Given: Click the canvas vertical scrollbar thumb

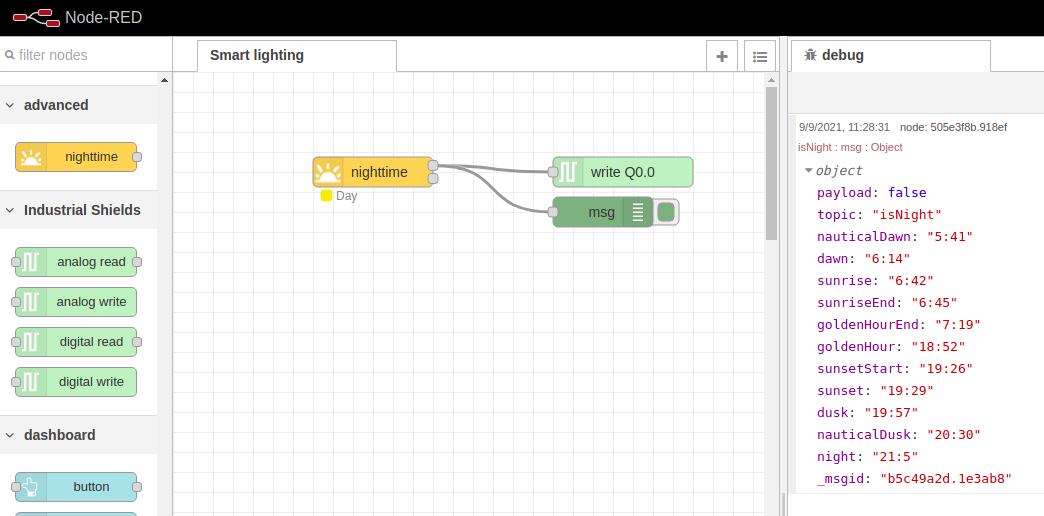Looking at the screenshot, I should [771, 163].
